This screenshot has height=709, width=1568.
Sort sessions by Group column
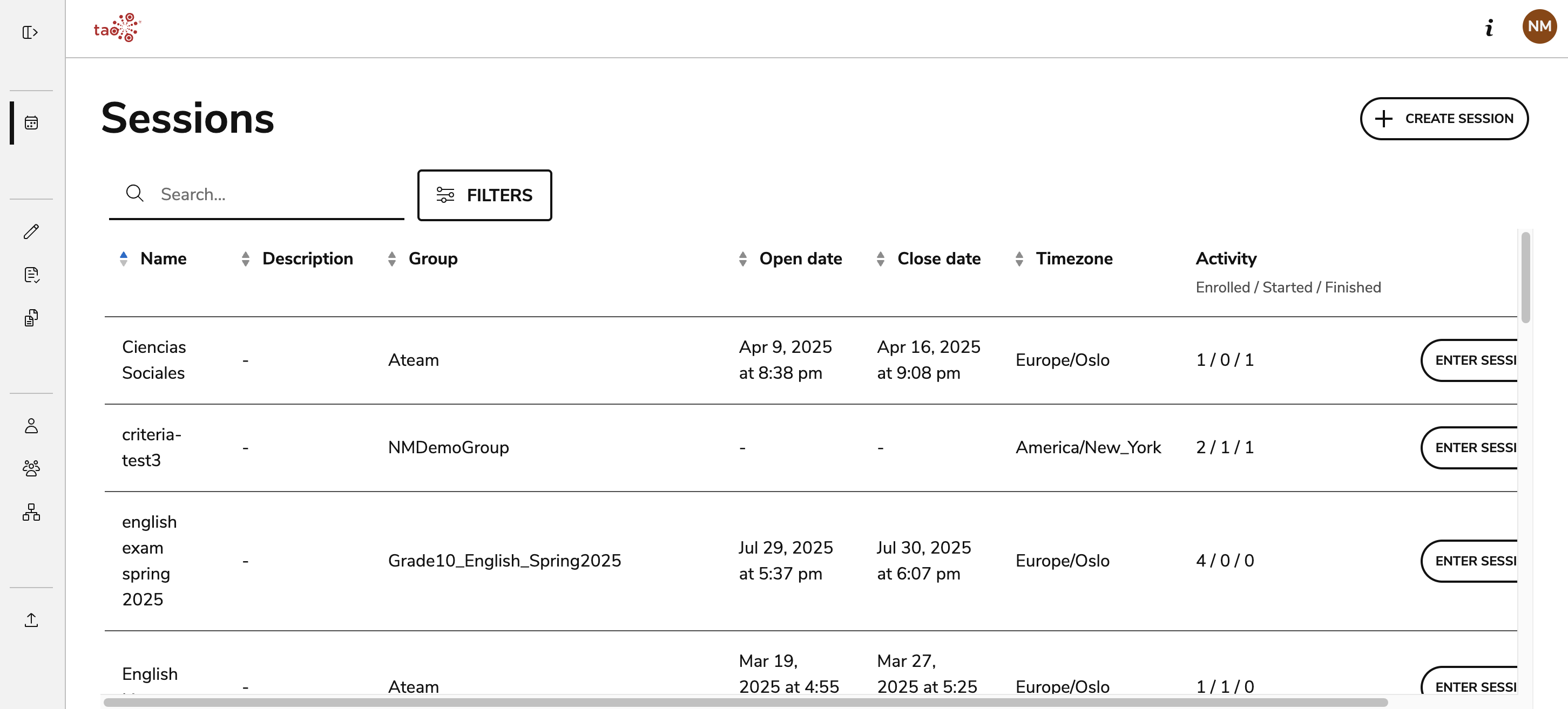pyautogui.click(x=432, y=258)
